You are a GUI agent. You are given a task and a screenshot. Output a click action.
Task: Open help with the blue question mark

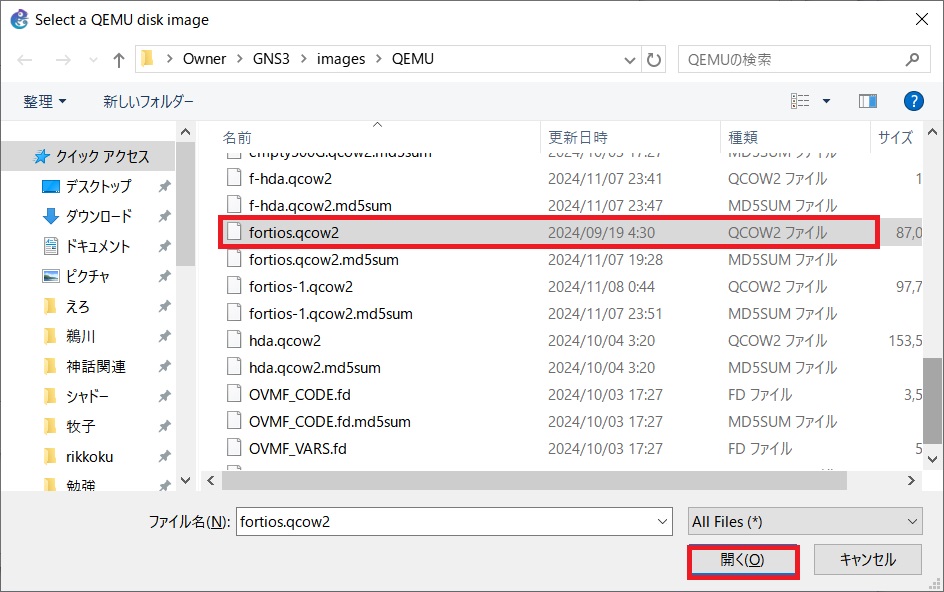[x=913, y=101]
